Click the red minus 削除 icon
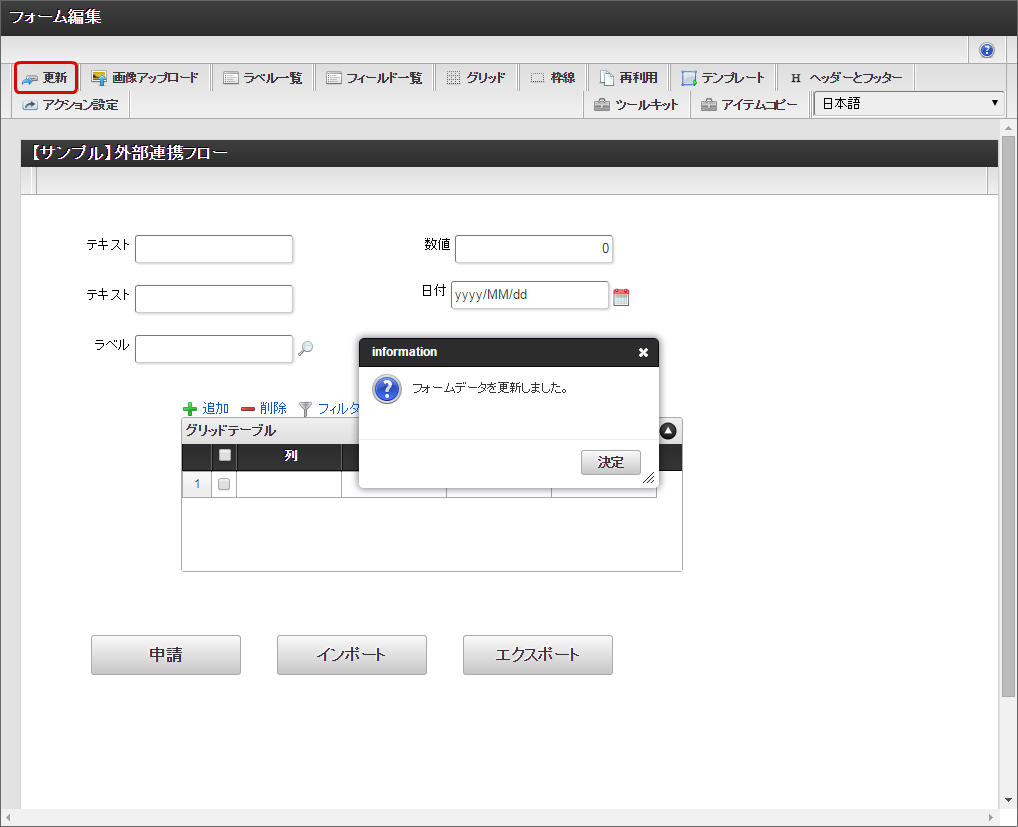 (248, 409)
